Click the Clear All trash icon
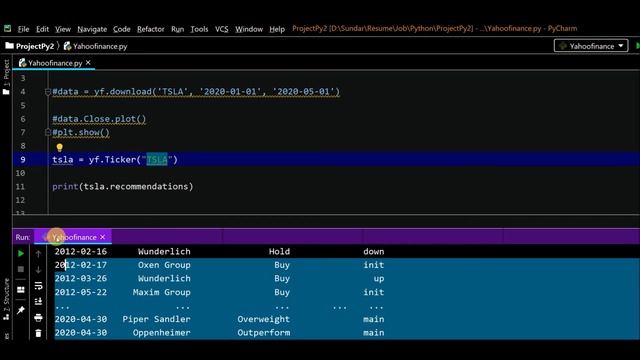This screenshot has width=640, height=360. [x=38, y=333]
